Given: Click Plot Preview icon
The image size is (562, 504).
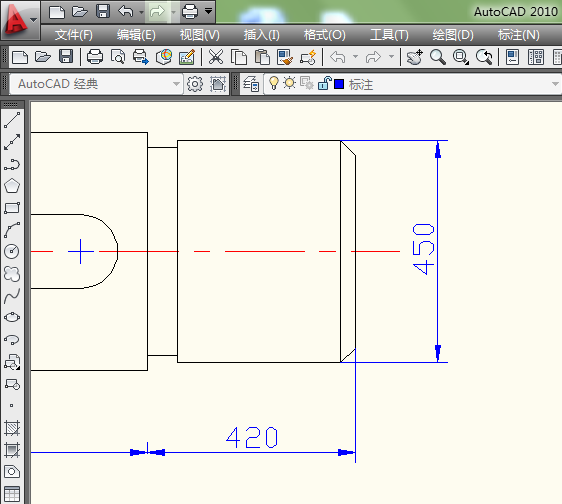Looking at the screenshot, I should pos(118,57).
